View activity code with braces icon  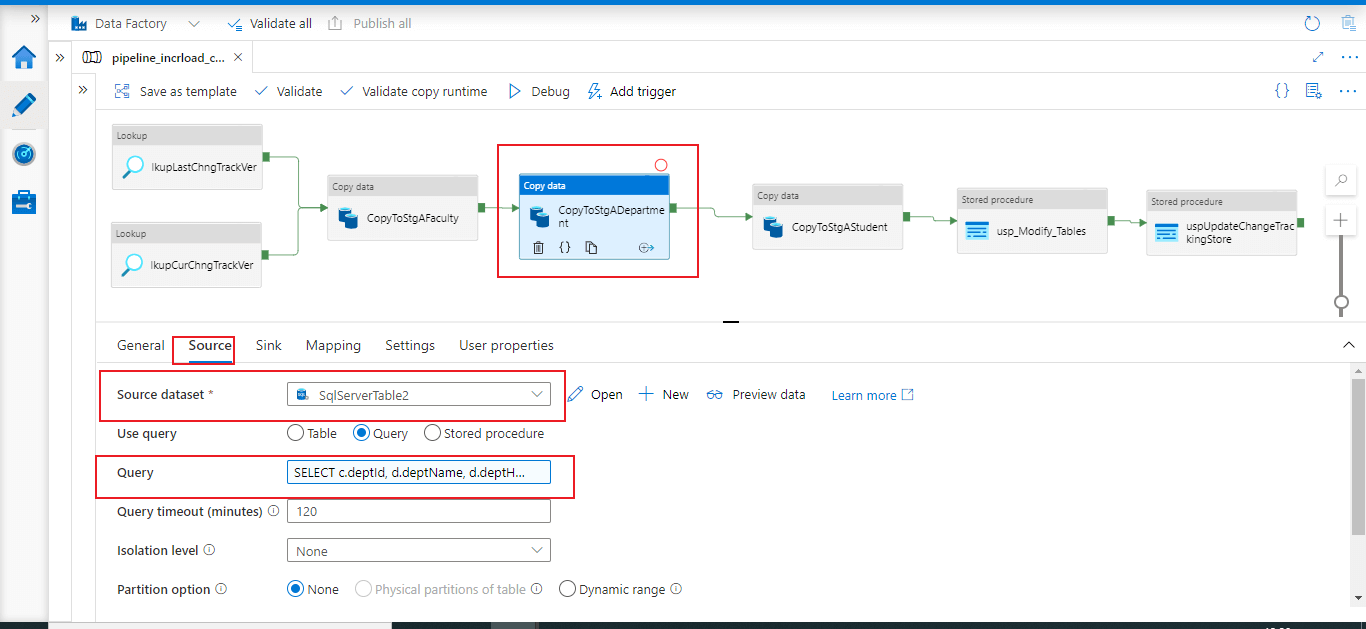(x=564, y=247)
